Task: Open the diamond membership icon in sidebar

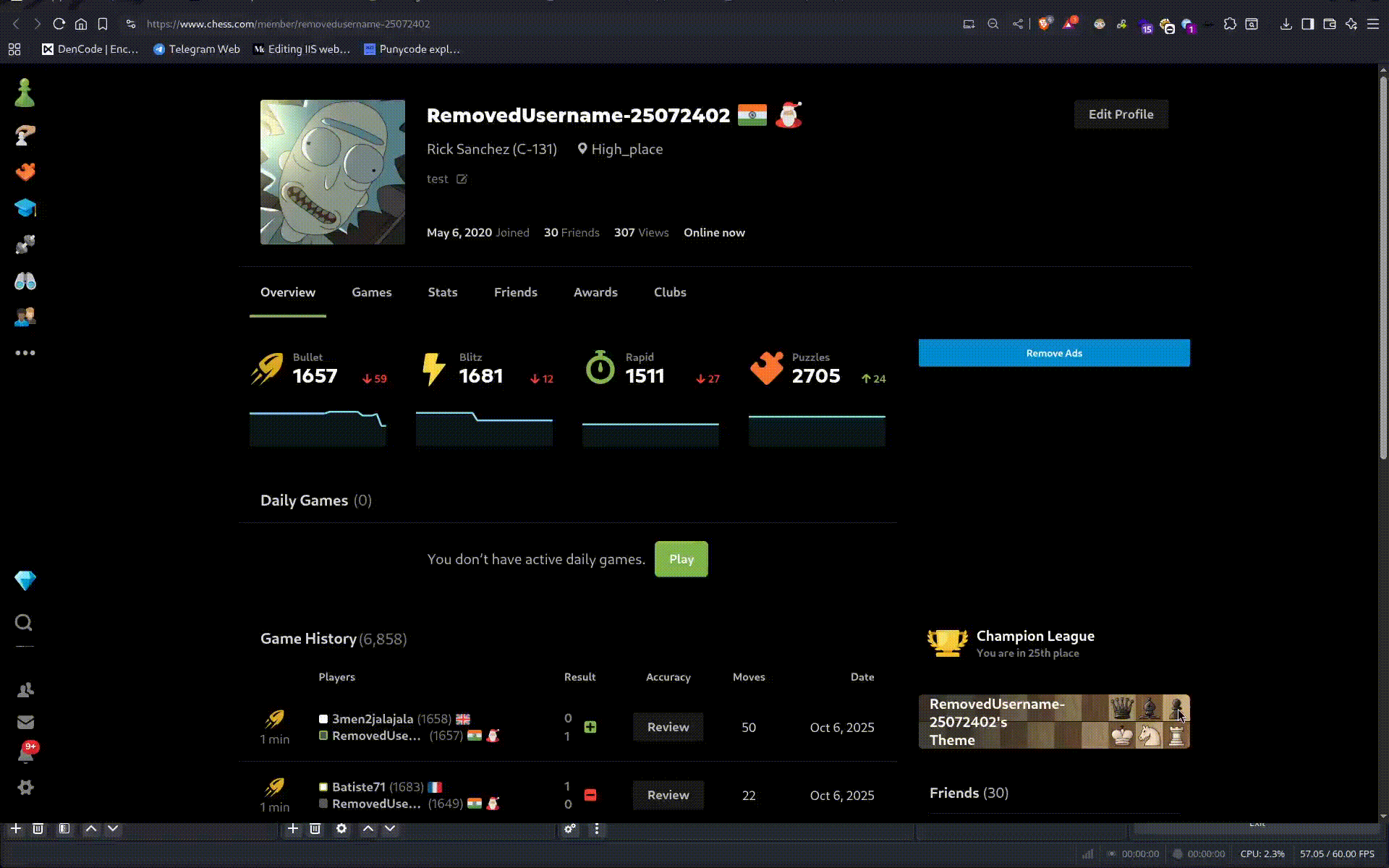Action: coord(25,581)
